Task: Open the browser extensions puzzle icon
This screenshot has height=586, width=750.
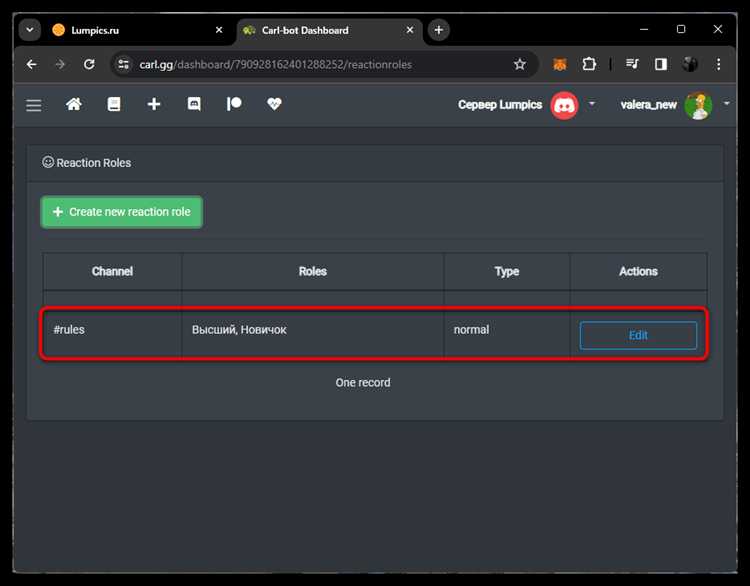Action: point(589,64)
